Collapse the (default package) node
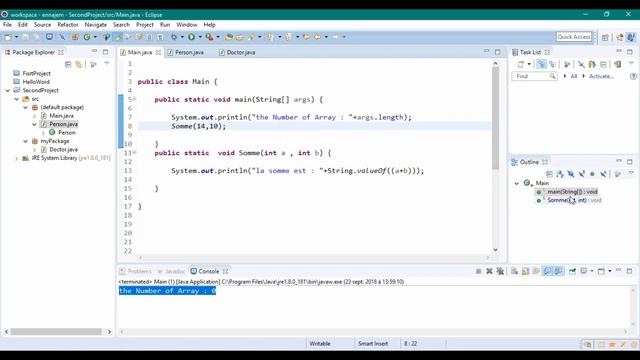Image resolution: width=640 pixels, height=360 pixels. click(25, 107)
